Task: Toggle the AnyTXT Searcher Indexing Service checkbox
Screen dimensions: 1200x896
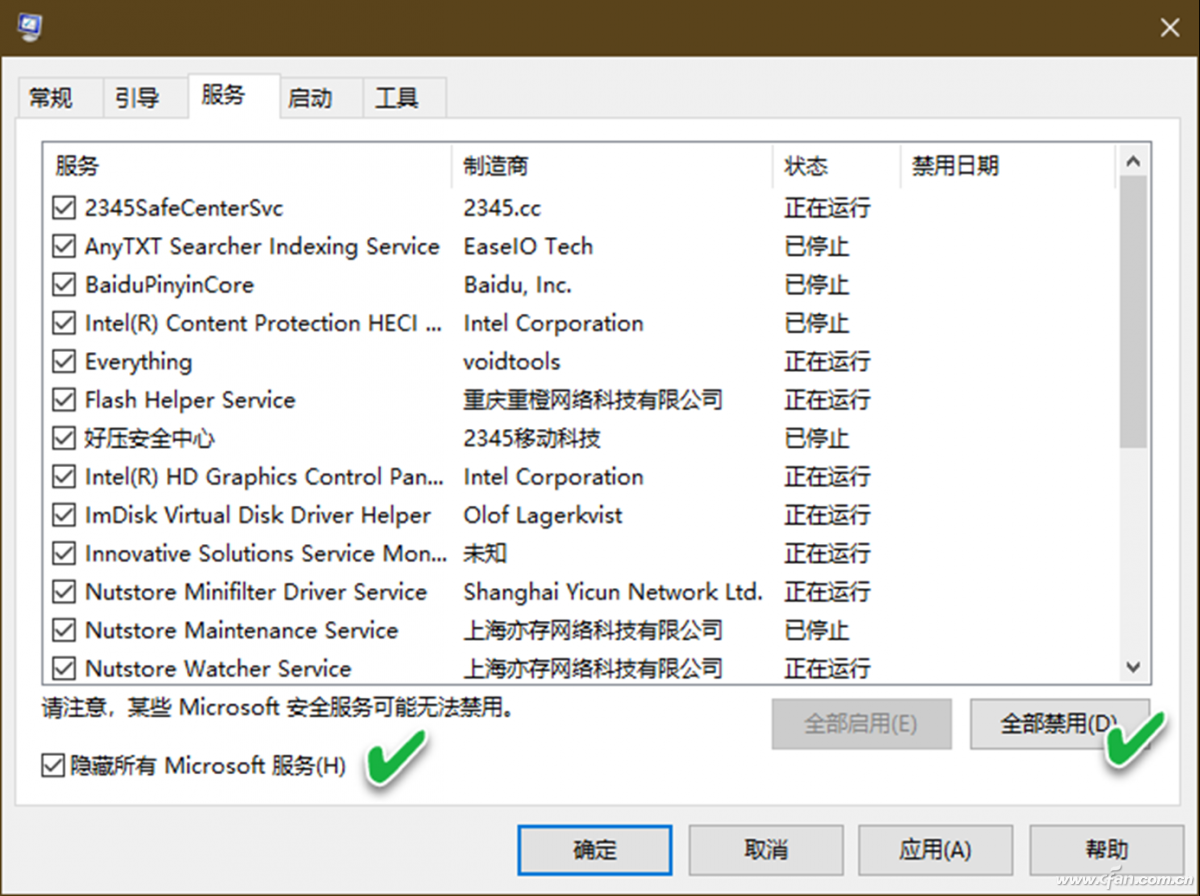Action: (64, 246)
